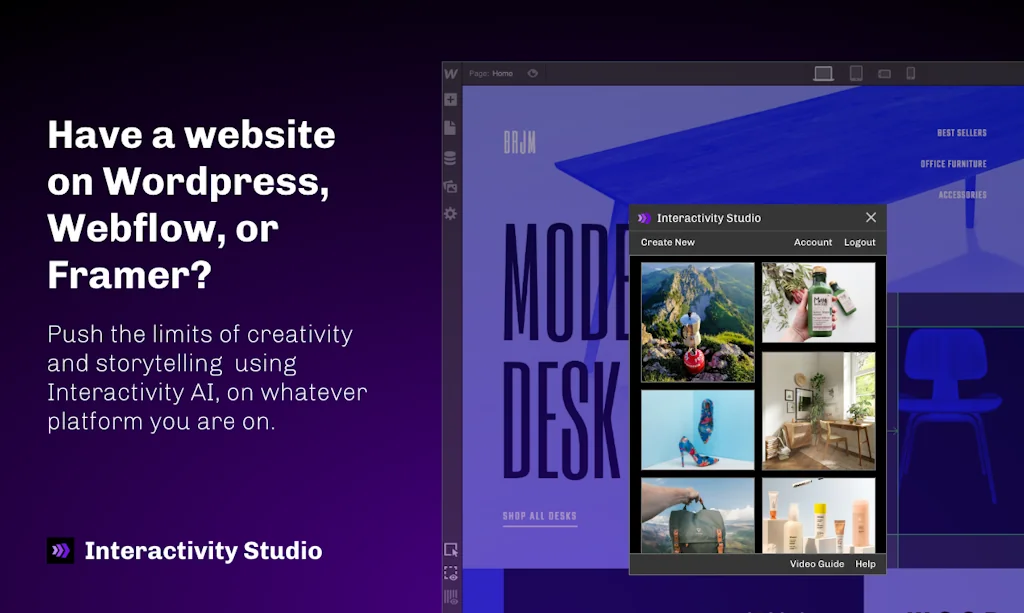Viewport: 1024px width, 613px height.
Task: Open the project Settings gear
Action: (x=451, y=212)
